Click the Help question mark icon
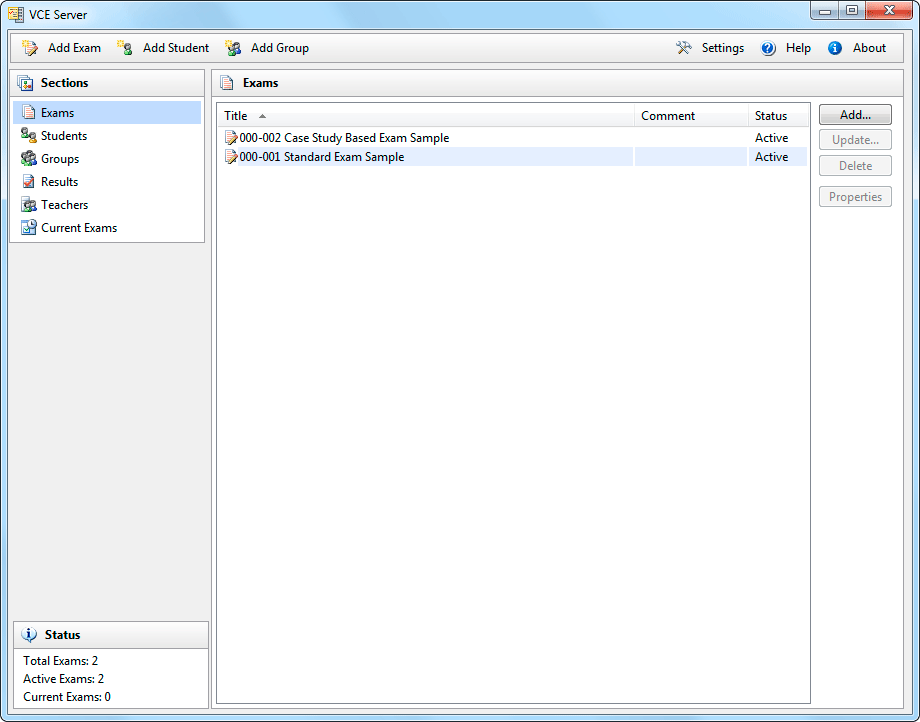Viewport: 920px width, 722px height. 768,48
